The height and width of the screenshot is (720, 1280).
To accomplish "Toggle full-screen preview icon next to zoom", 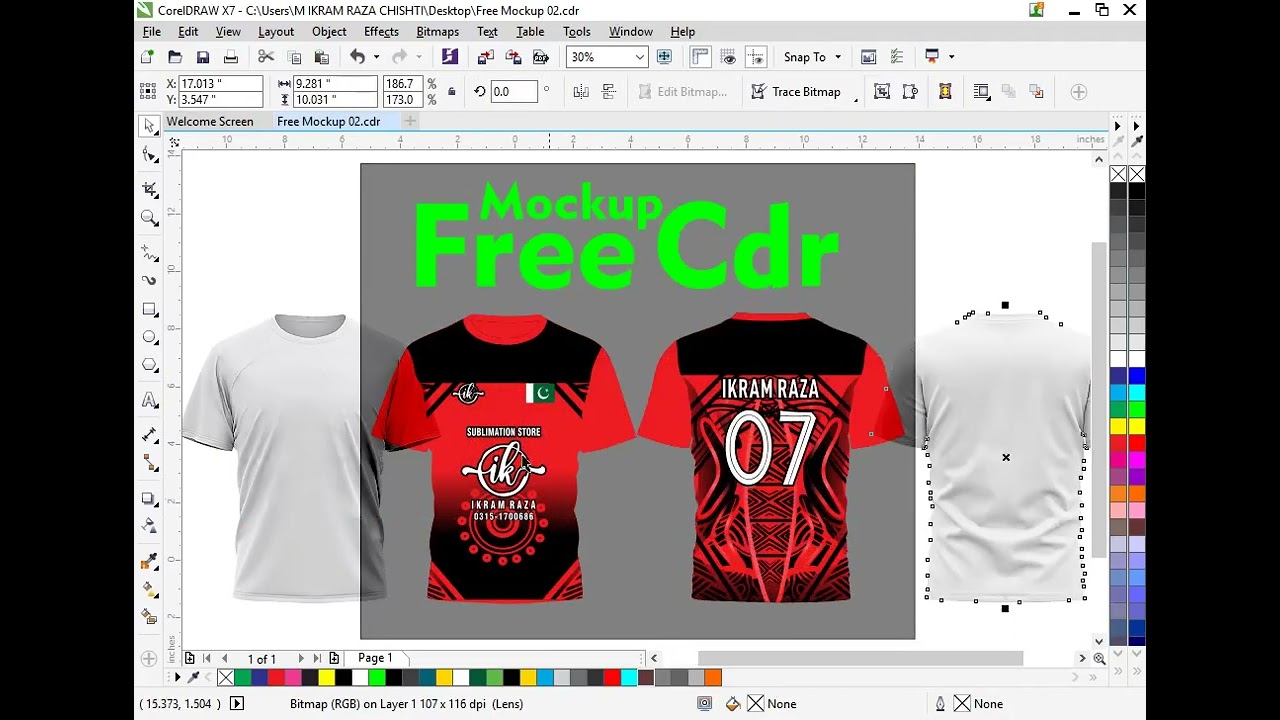I will coord(664,57).
